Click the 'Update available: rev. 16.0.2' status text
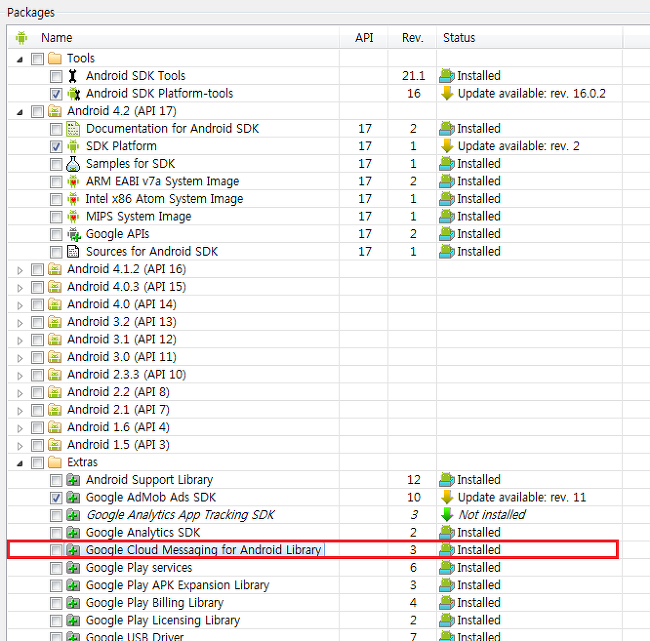Image resolution: width=650 pixels, height=641 pixels. [x=531, y=94]
